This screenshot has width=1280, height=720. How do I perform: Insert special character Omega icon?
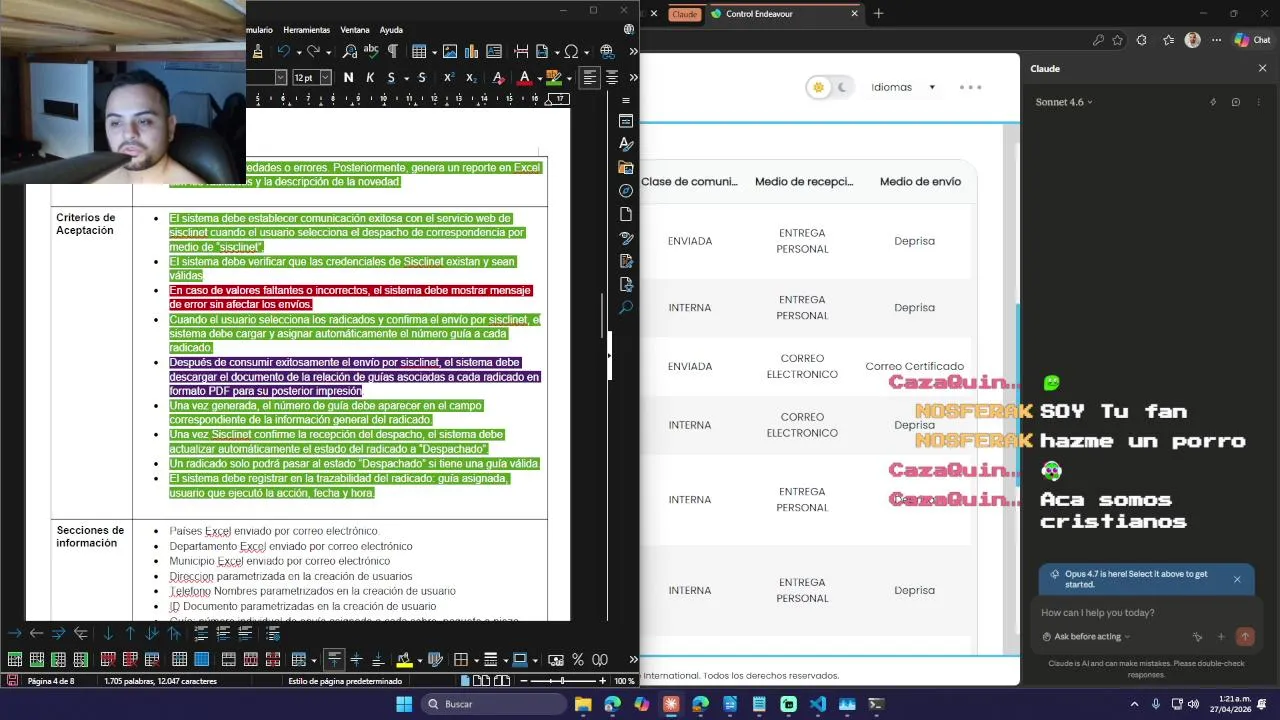tap(571, 52)
